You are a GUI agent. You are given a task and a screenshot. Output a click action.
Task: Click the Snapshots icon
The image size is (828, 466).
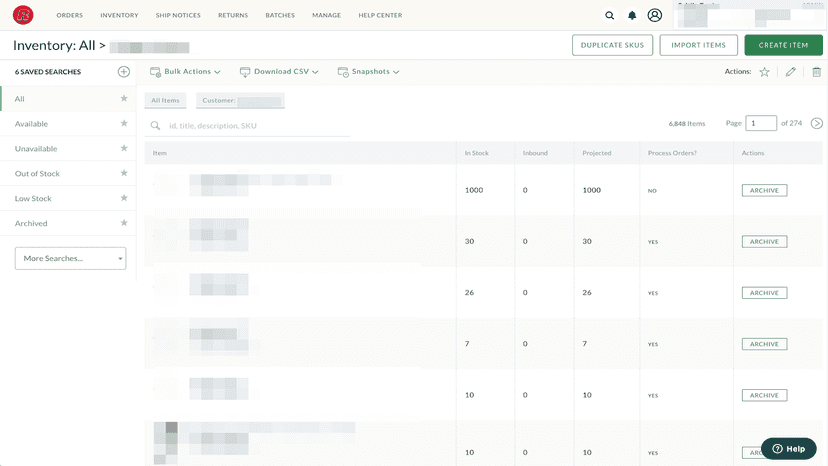tap(343, 72)
